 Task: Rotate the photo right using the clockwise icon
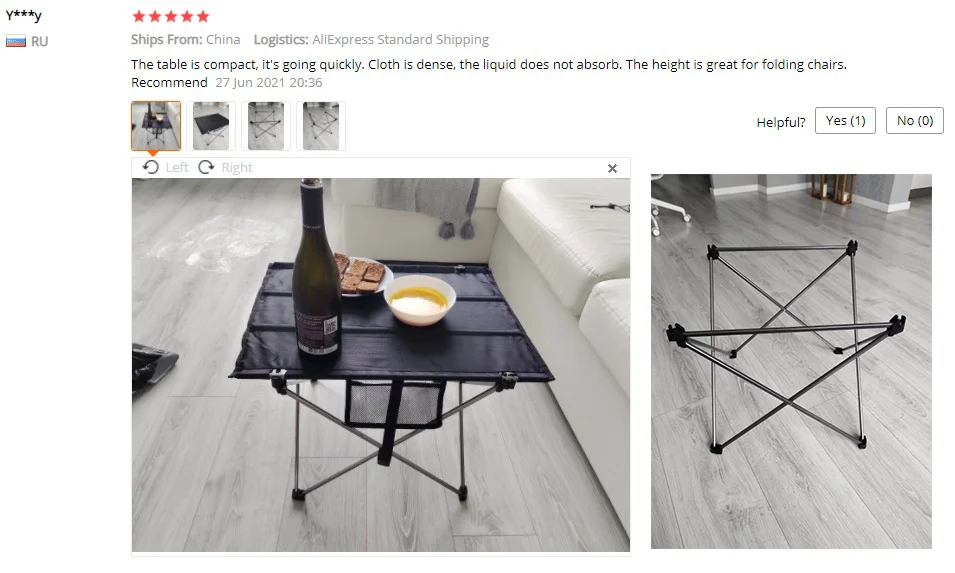point(206,167)
